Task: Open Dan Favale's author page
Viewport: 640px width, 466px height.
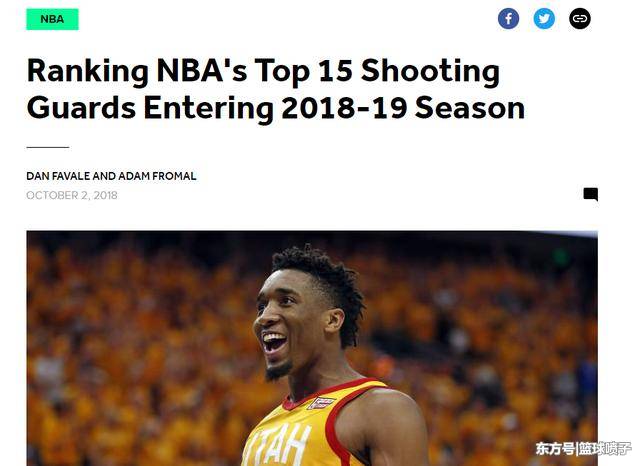Action: pyautogui.click(x=58, y=176)
